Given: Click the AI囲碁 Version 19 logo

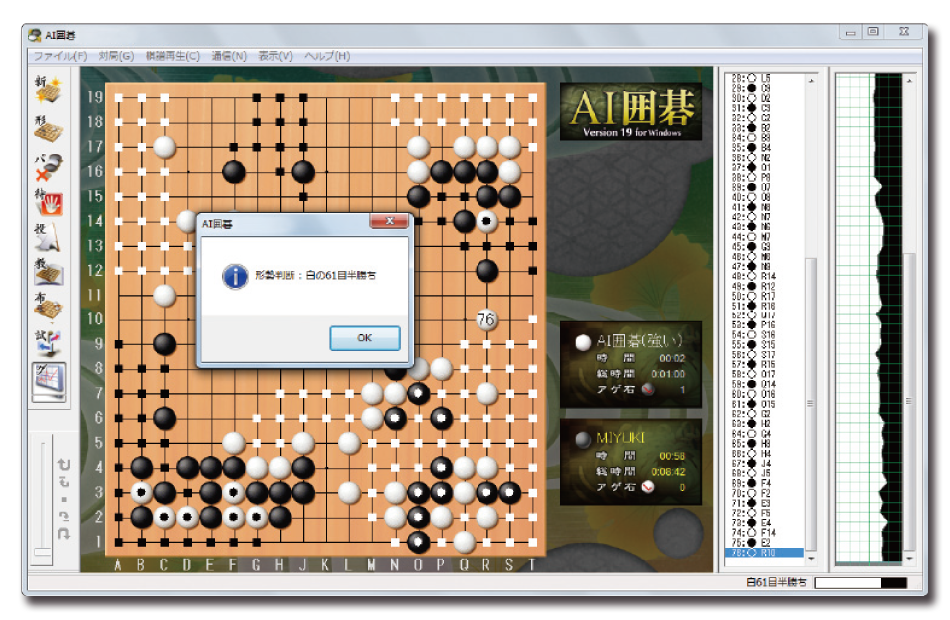Looking at the screenshot, I should 631,112.
